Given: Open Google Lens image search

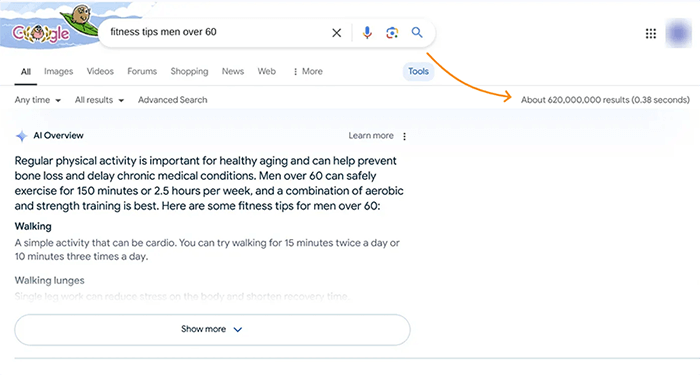Looking at the screenshot, I should click(x=392, y=33).
